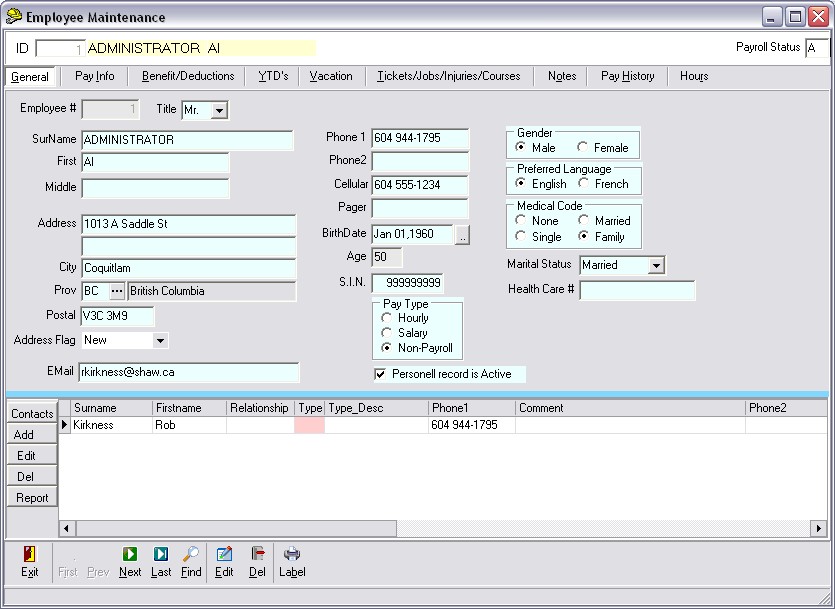Click the Del record toolbar icon
Image resolution: width=835 pixels, height=609 pixels.
tap(257, 554)
